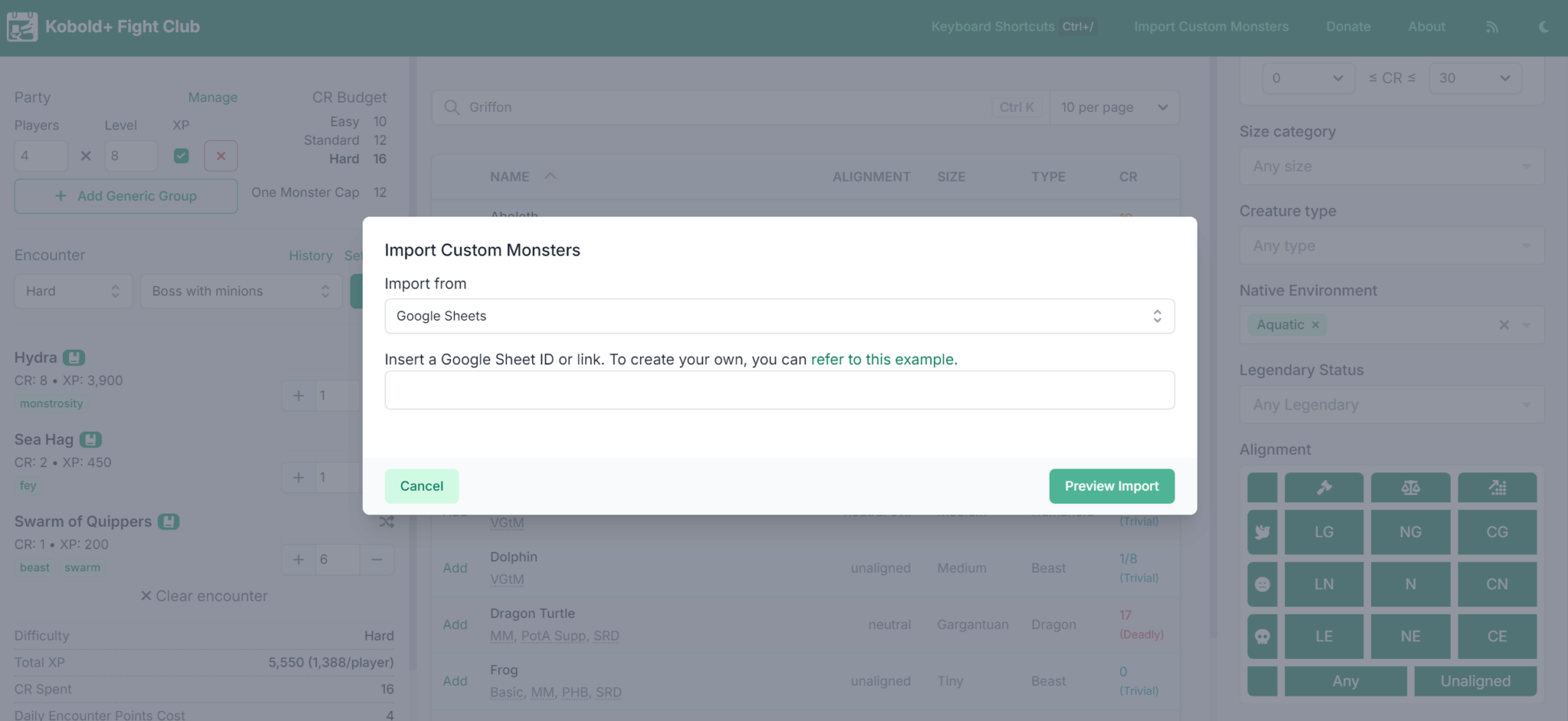
Task: Click the Preview Import button
Action: pyautogui.click(x=1111, y=486)
